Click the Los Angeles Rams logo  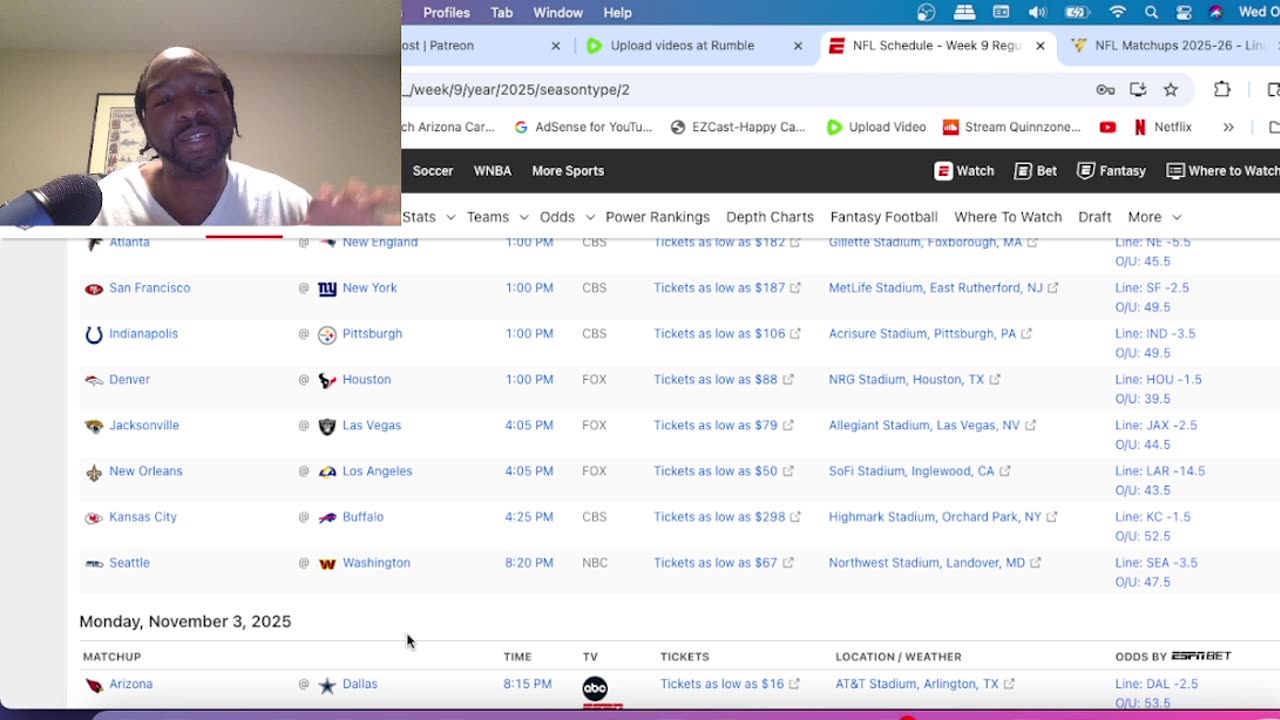pyautogui.click(x=327, y=472)
